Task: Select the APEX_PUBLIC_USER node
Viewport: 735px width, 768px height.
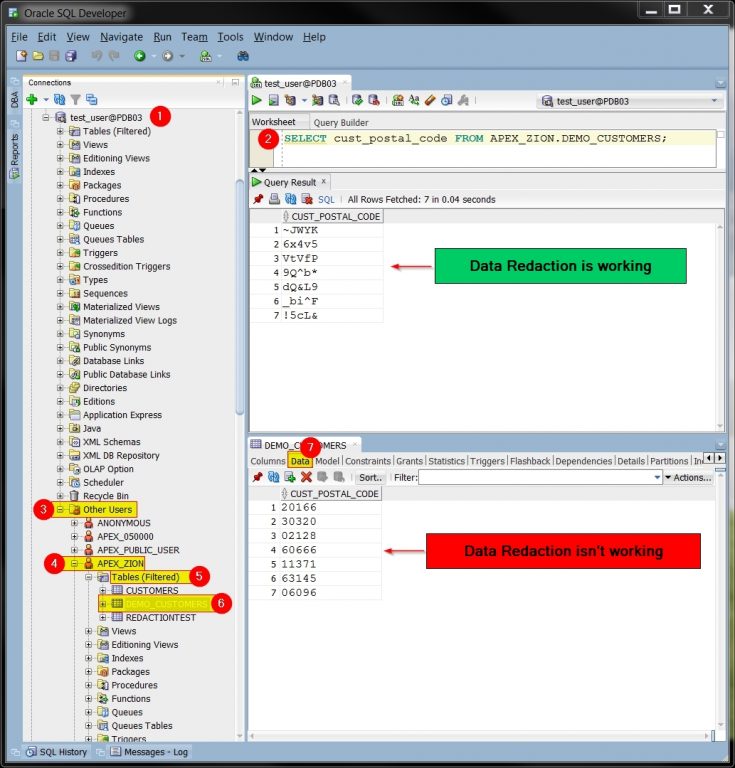Action: click(x=138, y=550)
